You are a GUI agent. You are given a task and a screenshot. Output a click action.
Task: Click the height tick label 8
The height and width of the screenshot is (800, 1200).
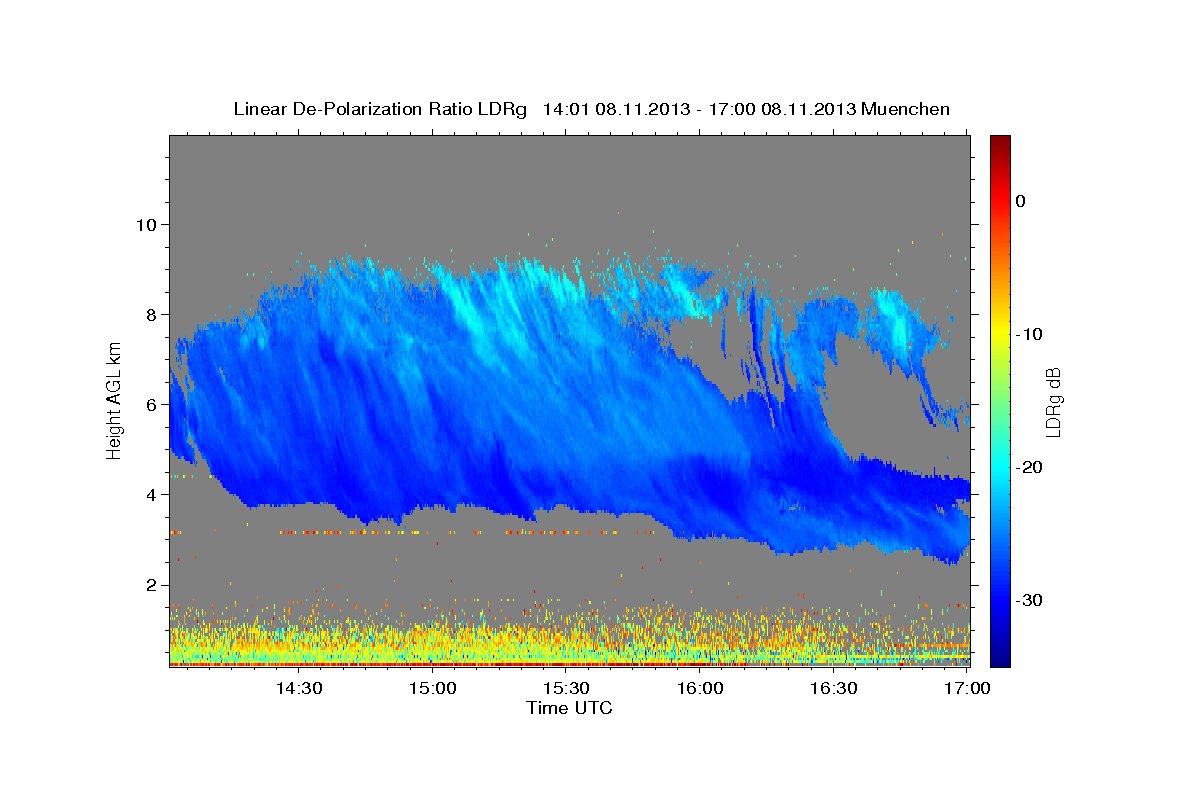pos(151,314)
